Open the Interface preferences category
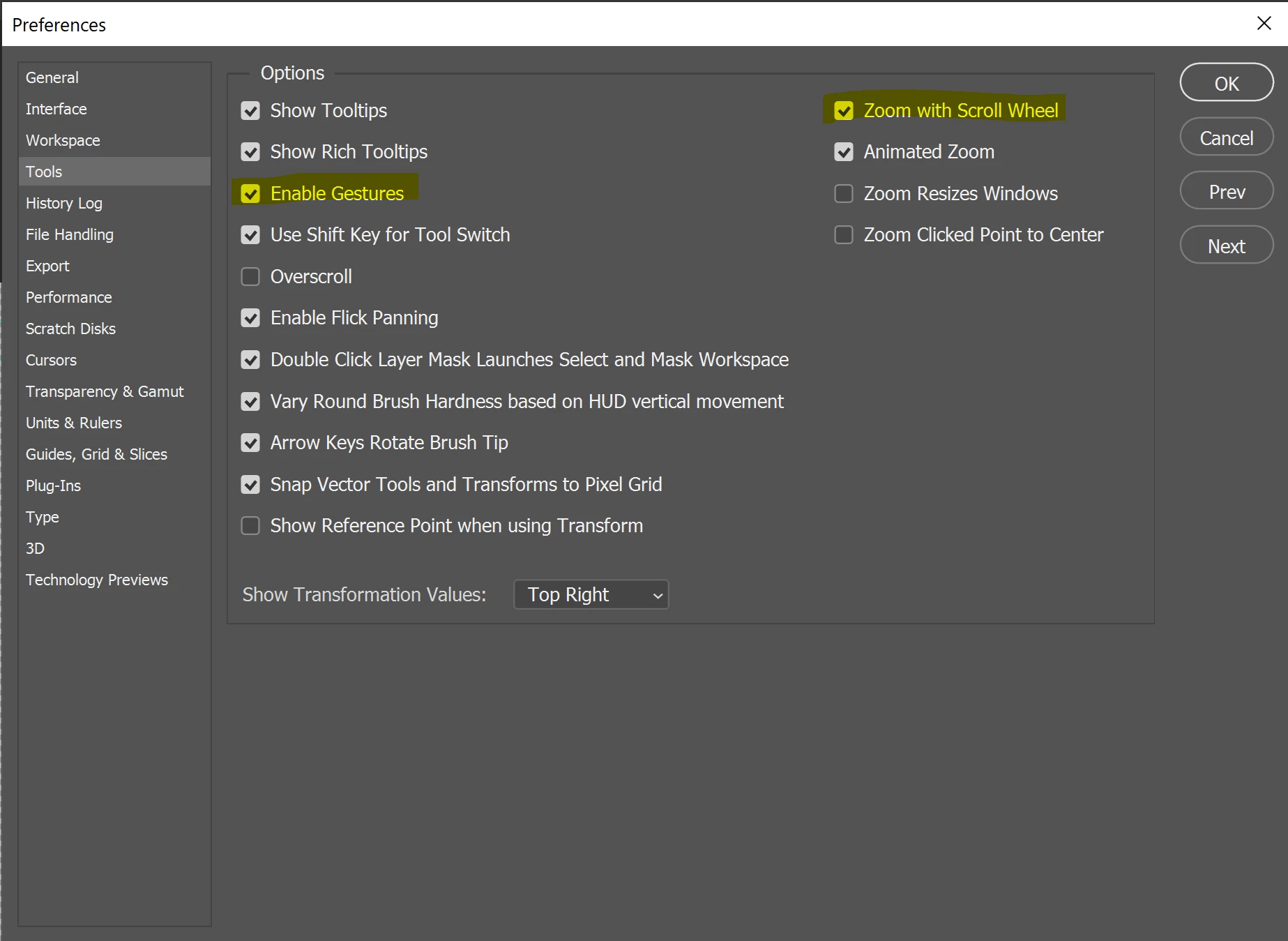This screenshot has width=1288, height=941. click(x=114, y=109)
